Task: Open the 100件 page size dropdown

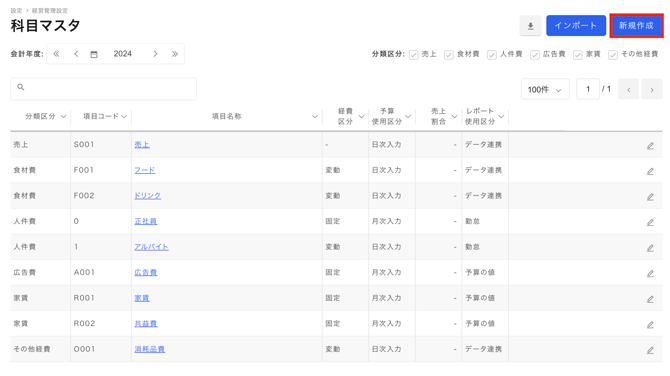Action: point(545,89)
